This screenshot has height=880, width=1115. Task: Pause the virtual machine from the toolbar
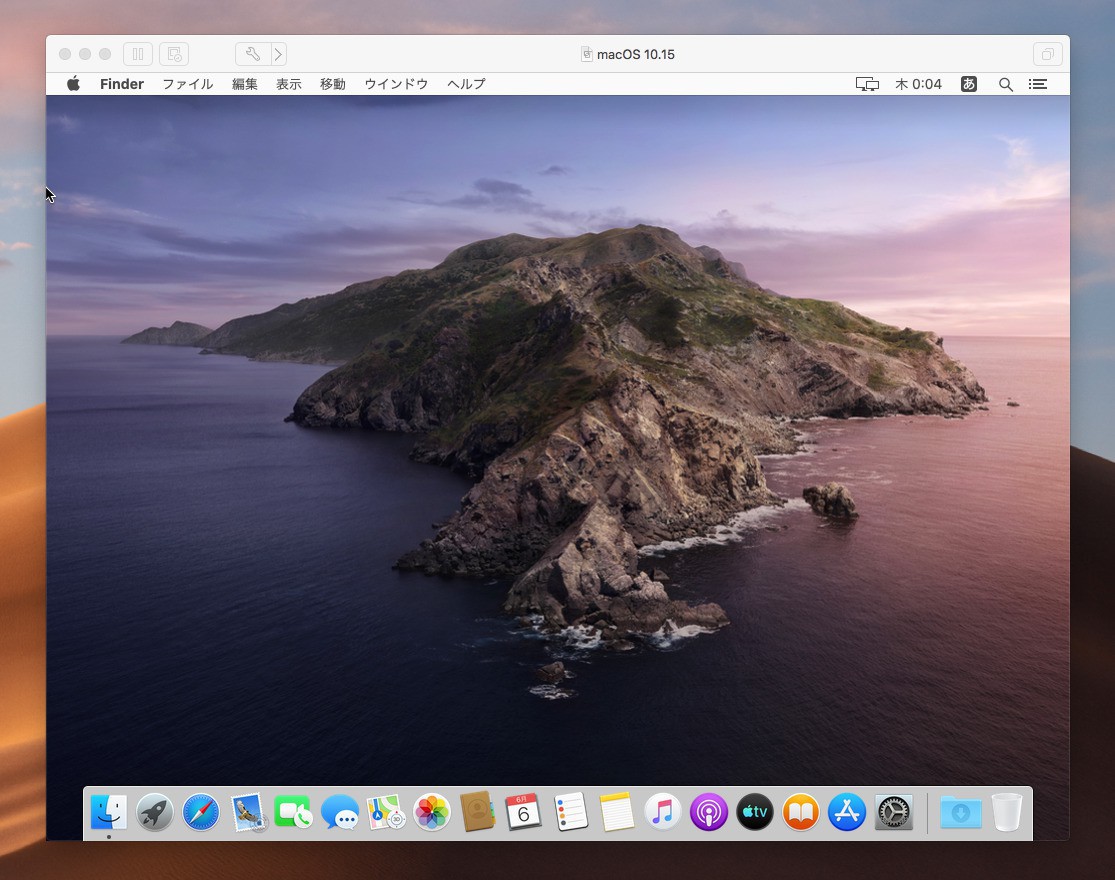[138, 54]
